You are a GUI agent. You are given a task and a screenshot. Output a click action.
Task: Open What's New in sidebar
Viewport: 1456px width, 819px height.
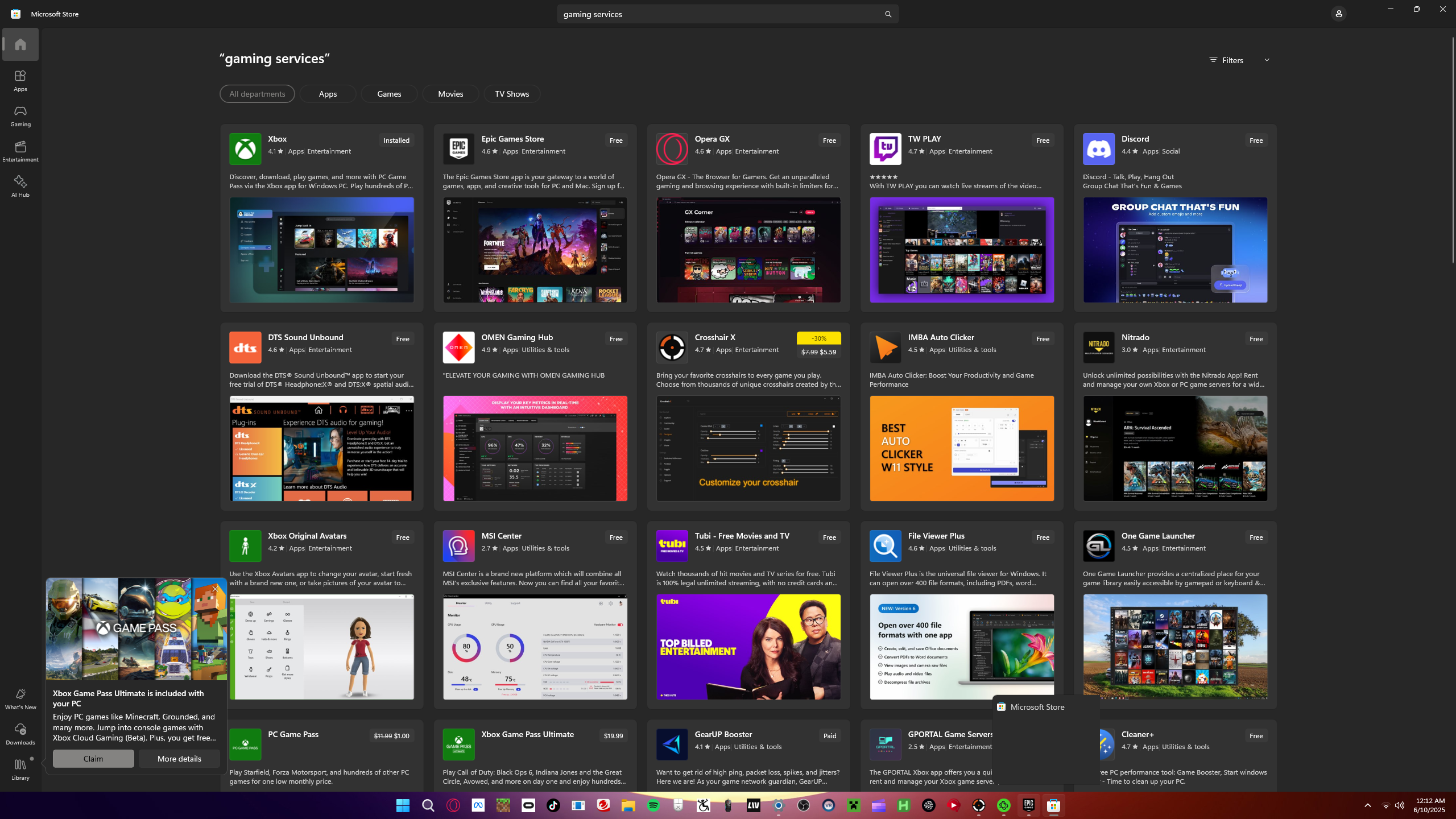tap(20, 698)
